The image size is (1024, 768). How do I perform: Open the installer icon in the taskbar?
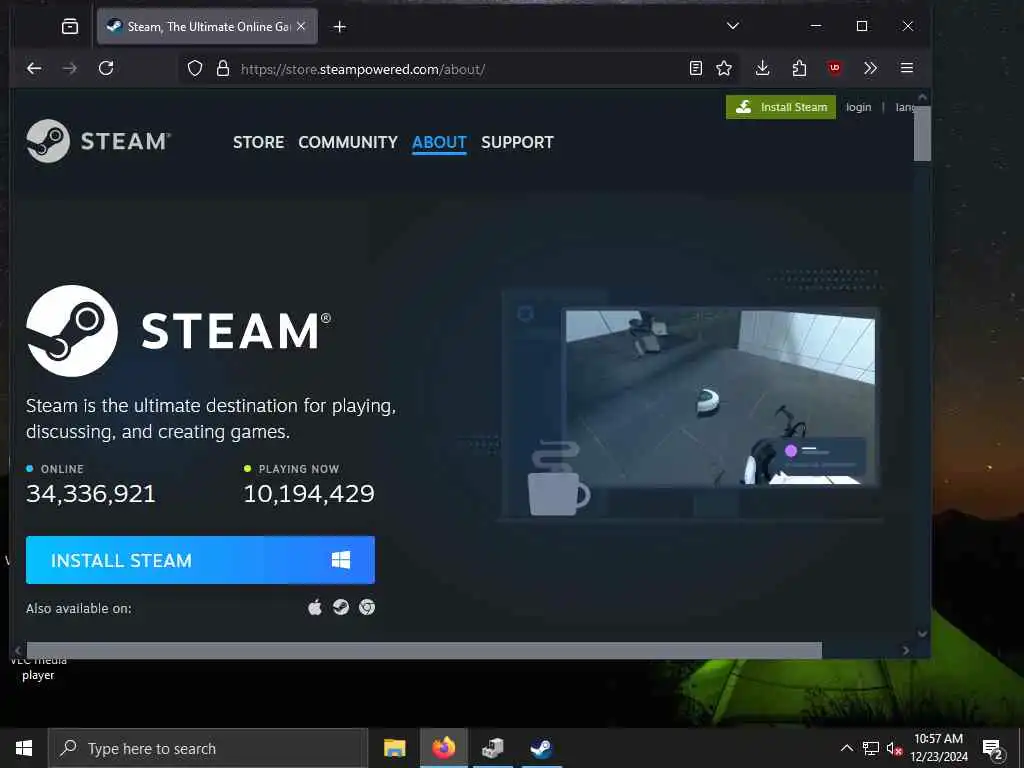coord(493,748)
